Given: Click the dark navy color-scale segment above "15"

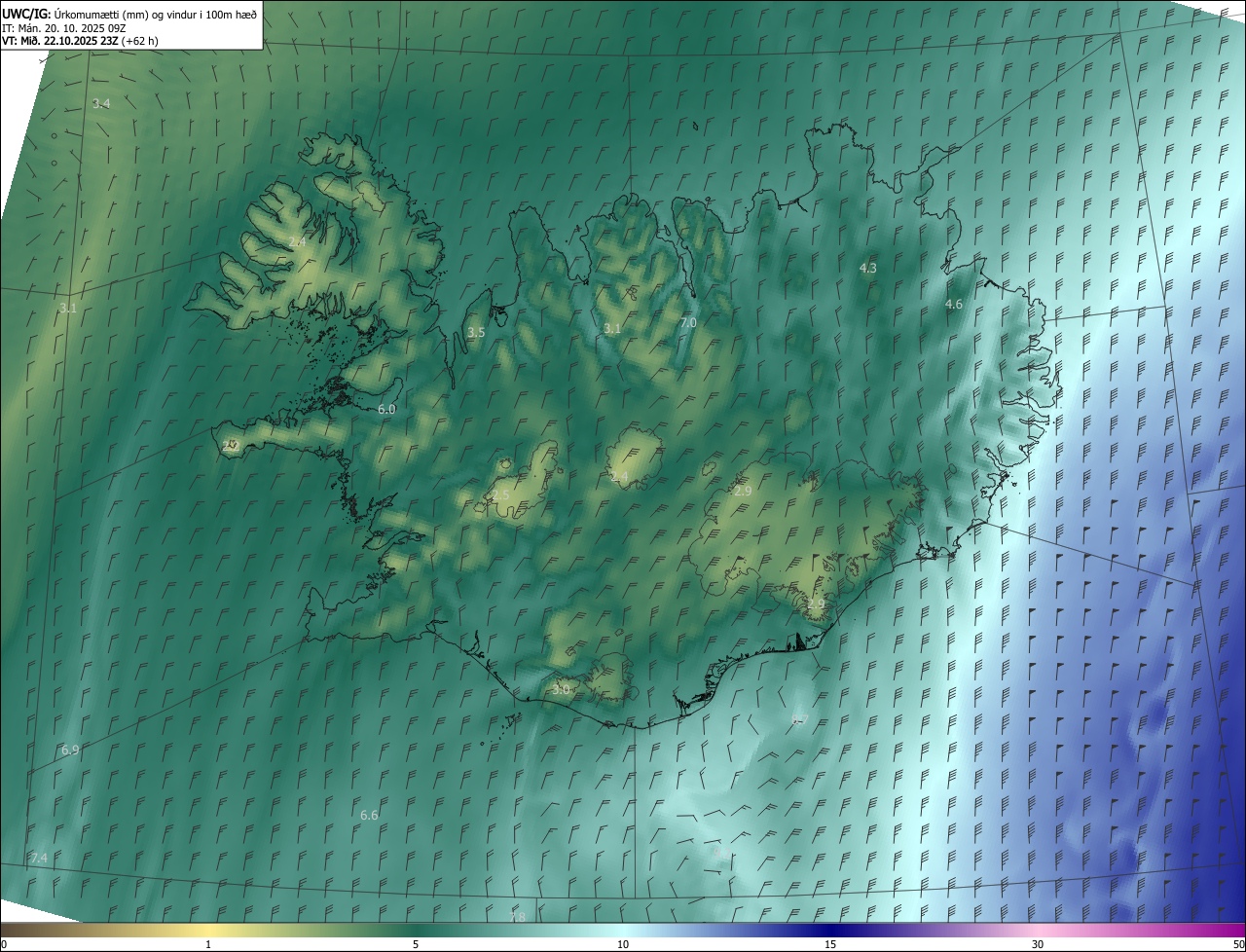Looking at the screenshot, I should click(x=830, y=931).
